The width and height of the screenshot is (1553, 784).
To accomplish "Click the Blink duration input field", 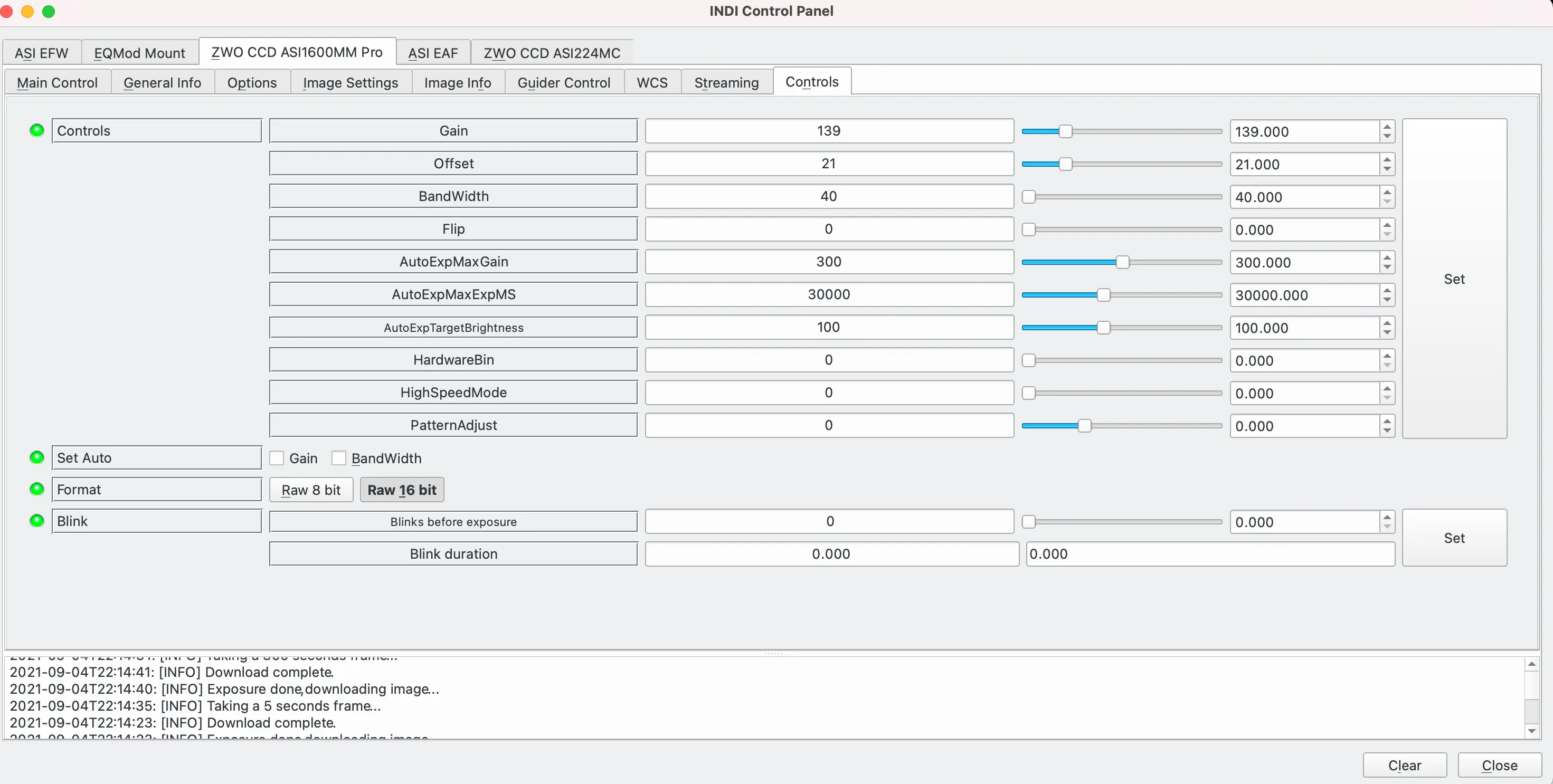I will click(x=1210, y=554).
